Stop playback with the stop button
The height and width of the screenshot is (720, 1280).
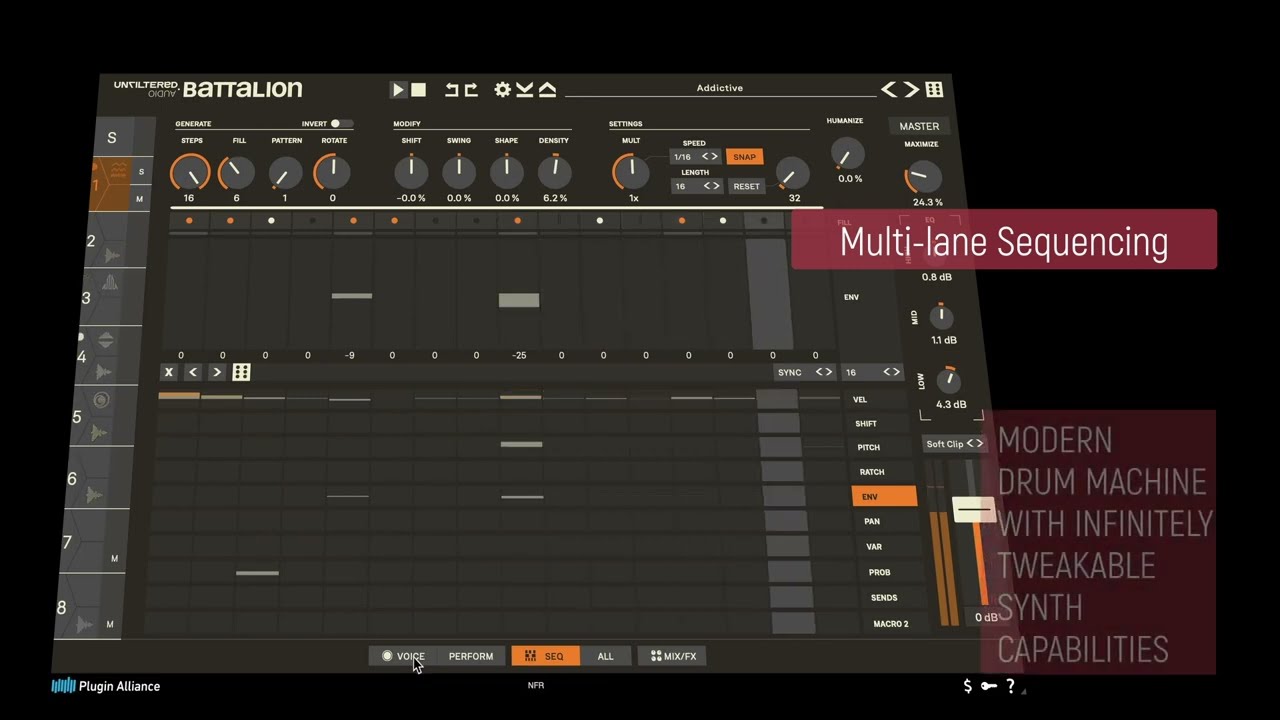[419, 90]
